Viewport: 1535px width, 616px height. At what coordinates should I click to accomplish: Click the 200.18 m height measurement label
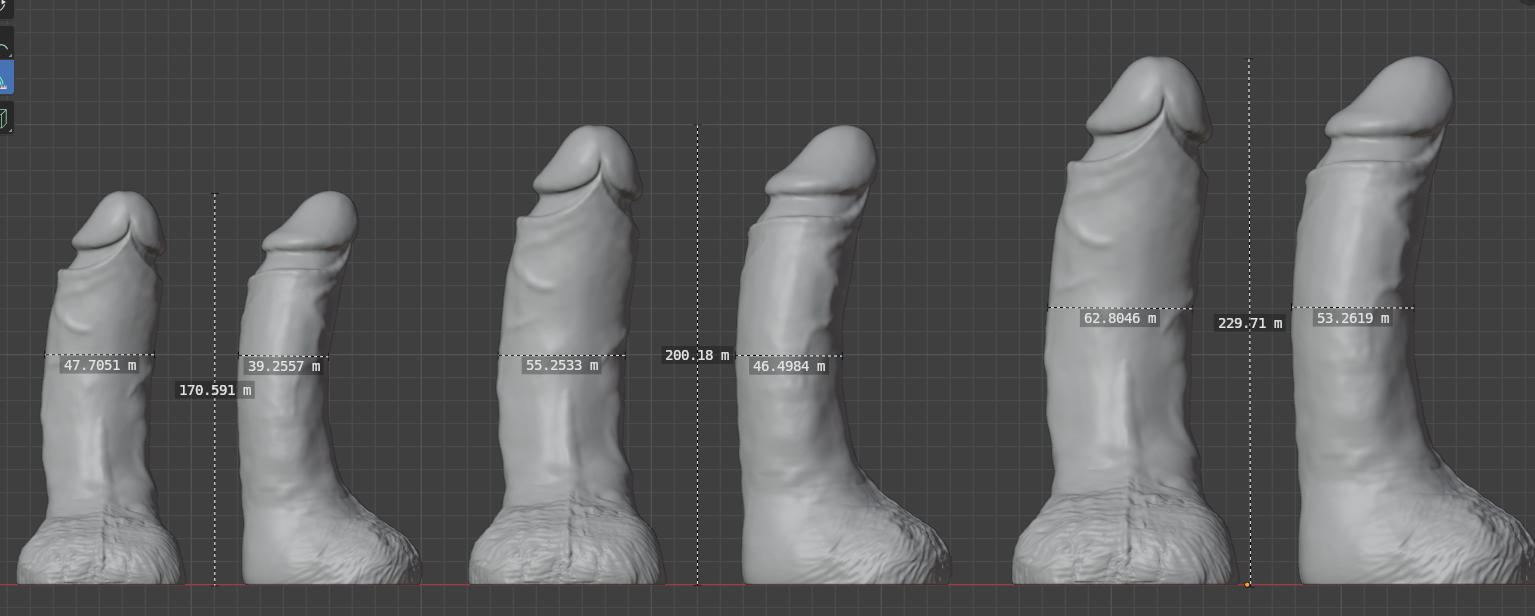pos(697,356)
